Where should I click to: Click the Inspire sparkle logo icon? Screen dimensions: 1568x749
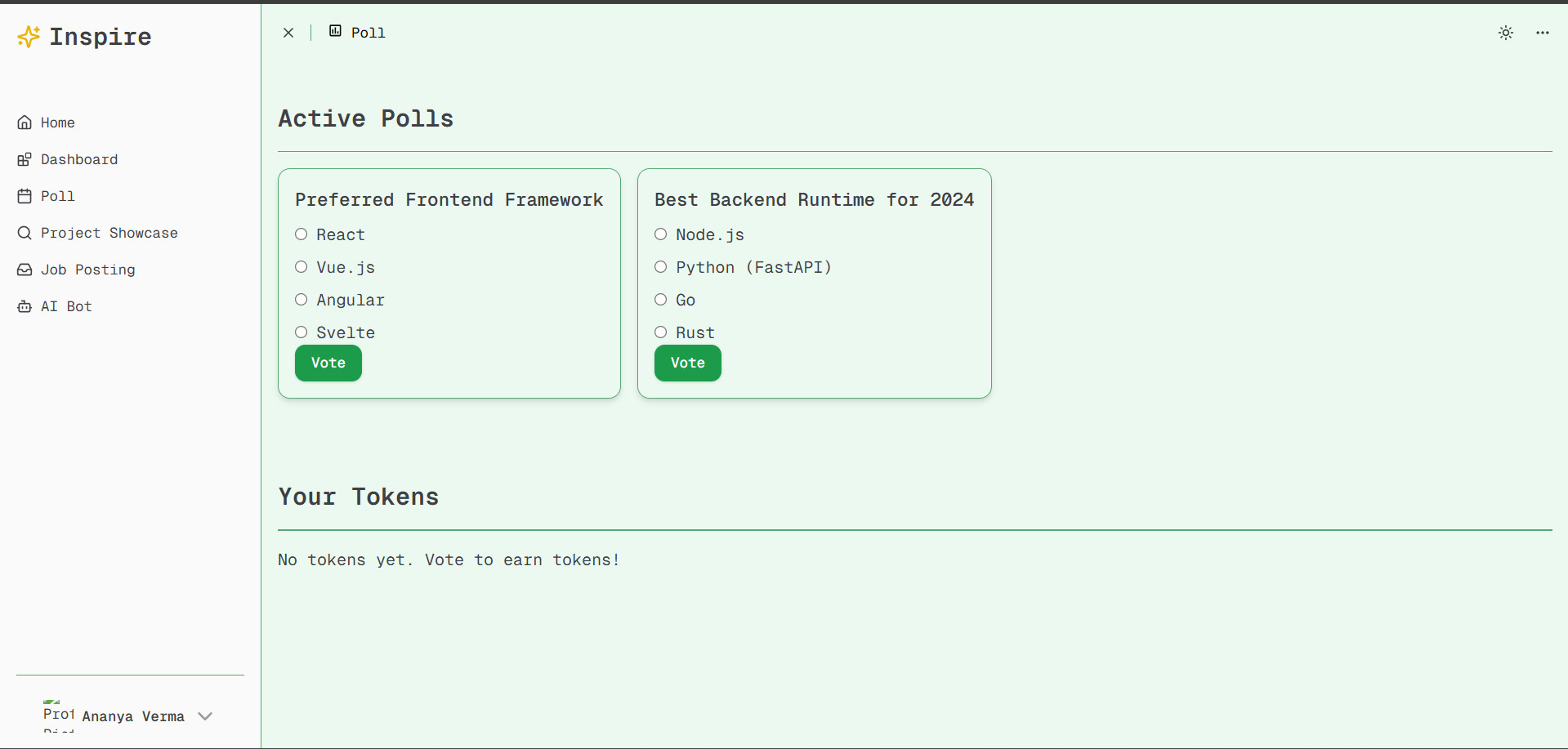(28, 36)
